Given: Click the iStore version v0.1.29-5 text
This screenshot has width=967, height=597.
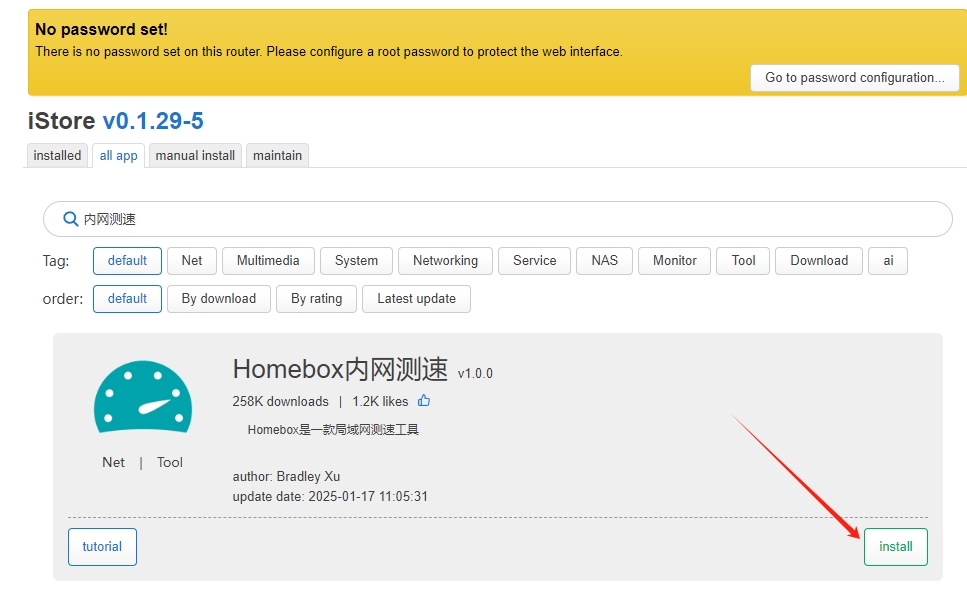Looking at the screenshot, I should [x=153, y=121].
